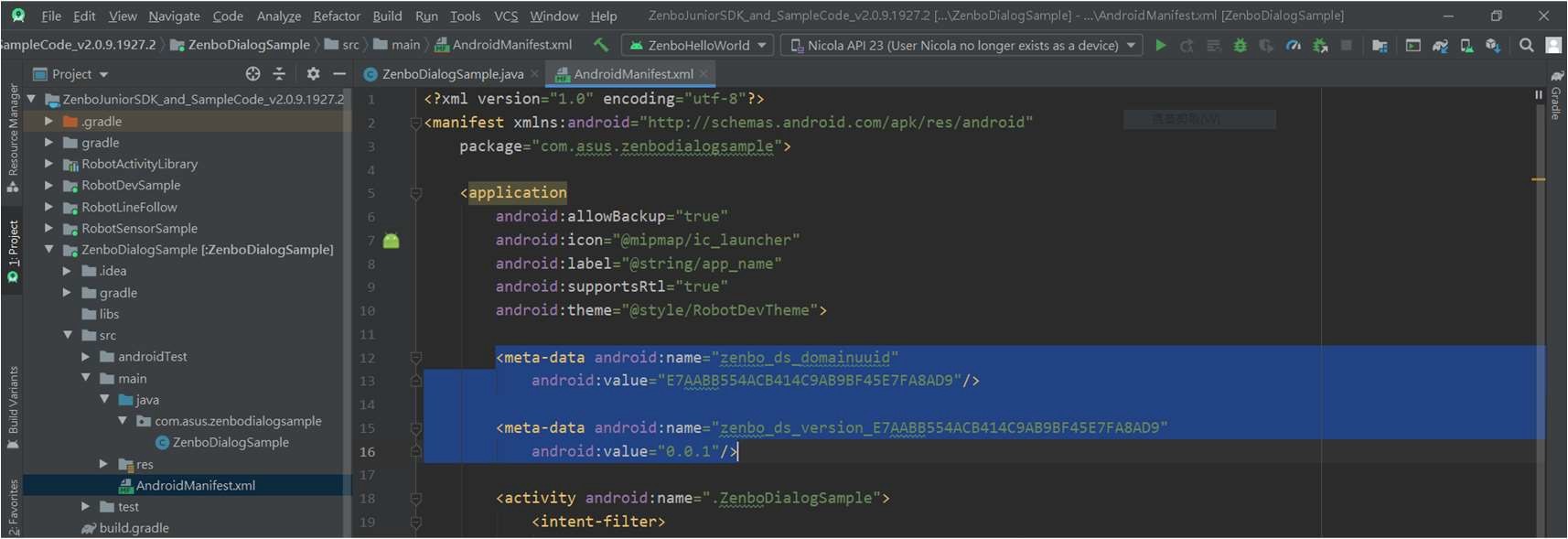Click the yellow warning marker on editor stripe

1539,179
